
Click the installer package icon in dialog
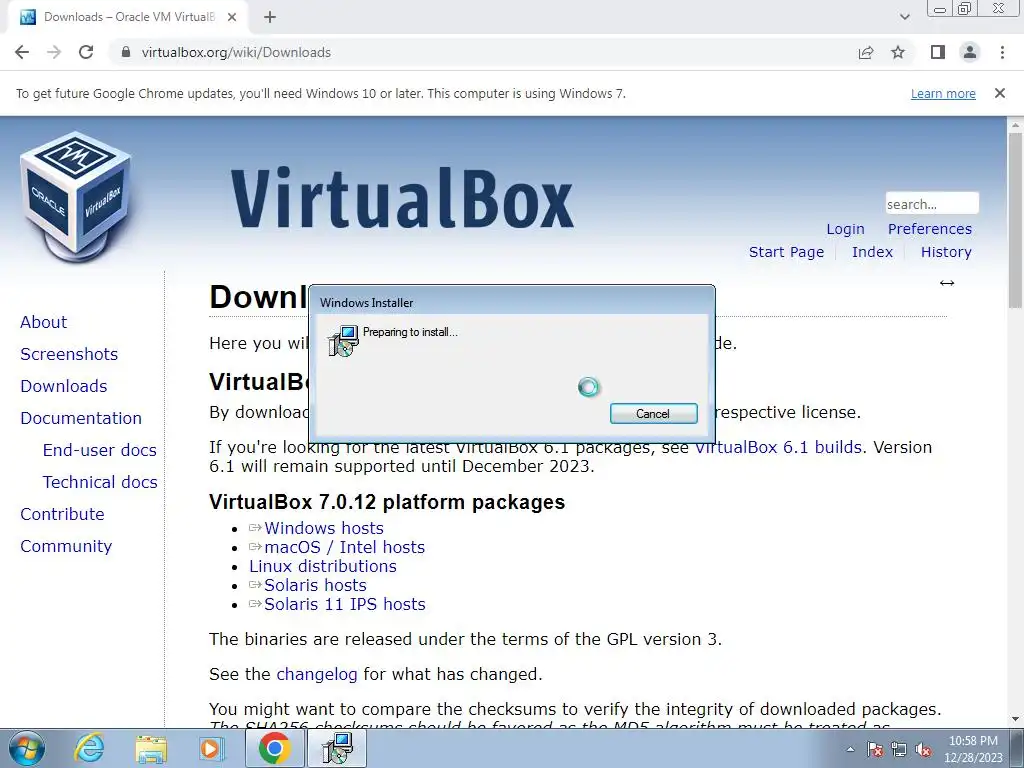point(344,340)
